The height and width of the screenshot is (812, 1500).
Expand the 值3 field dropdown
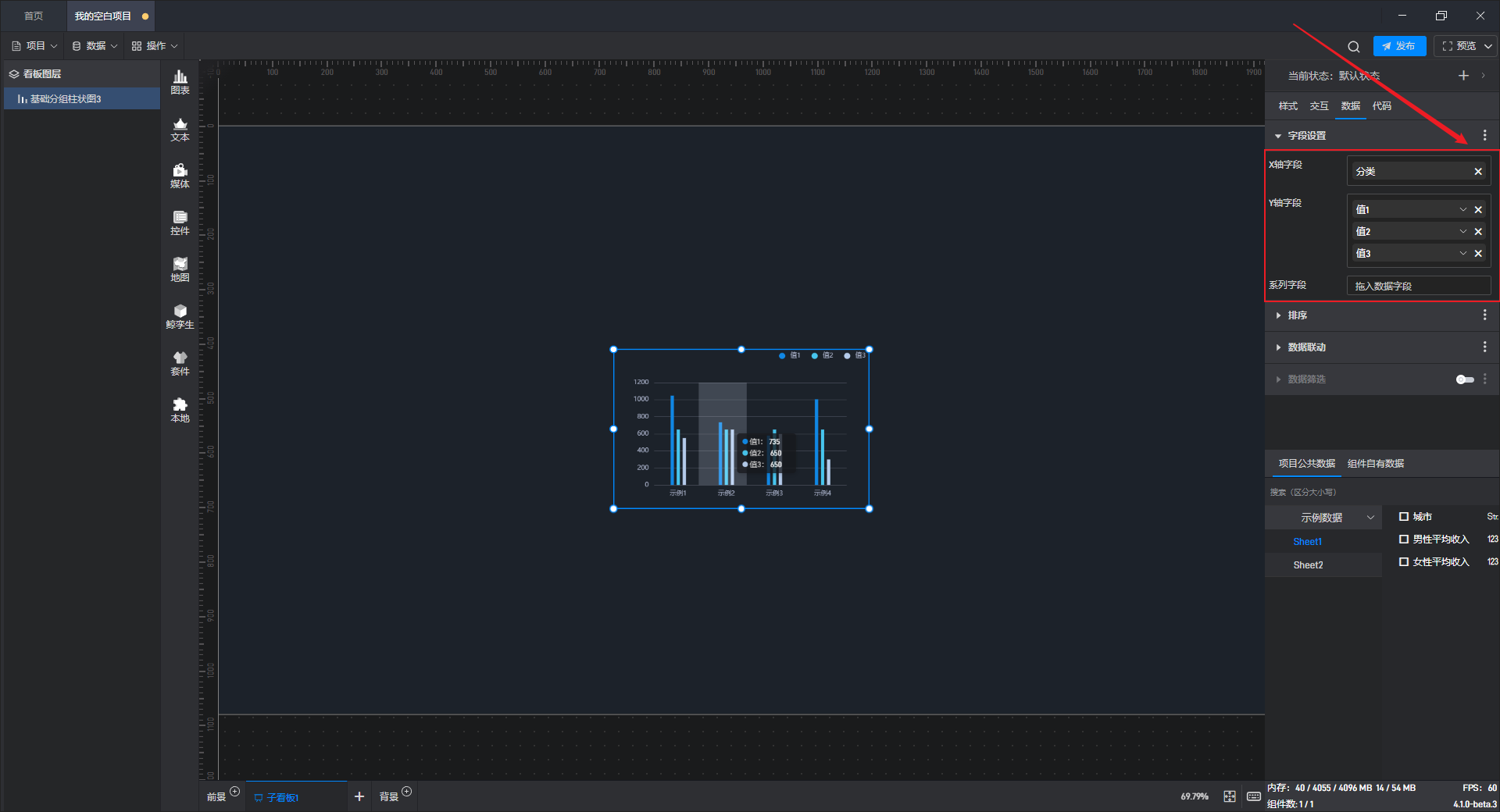(1463, 254)
